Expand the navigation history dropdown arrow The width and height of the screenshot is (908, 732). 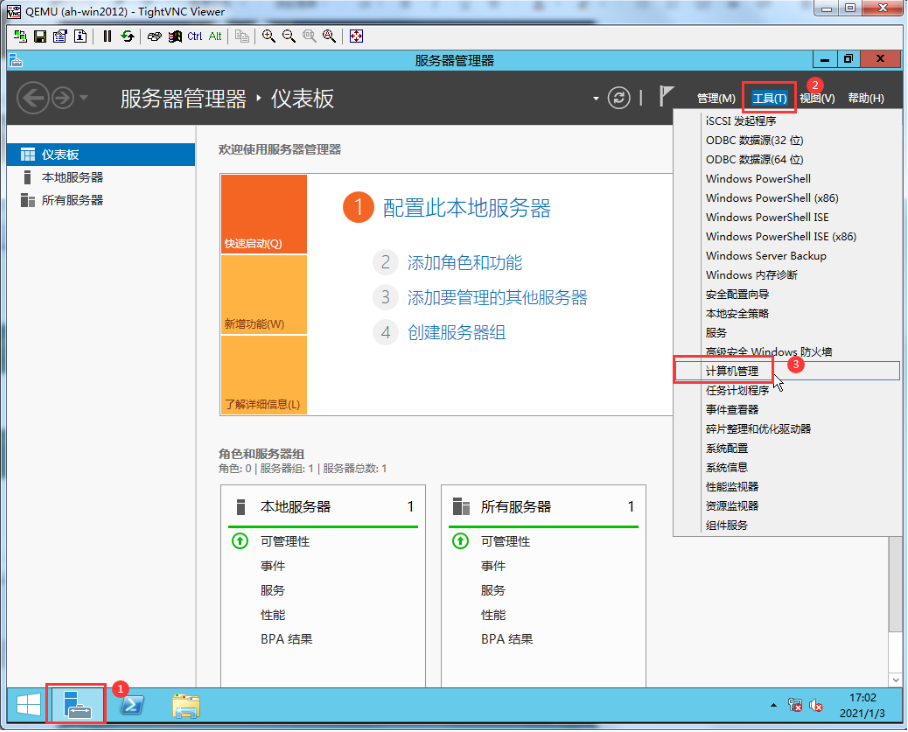pos(84,98)
